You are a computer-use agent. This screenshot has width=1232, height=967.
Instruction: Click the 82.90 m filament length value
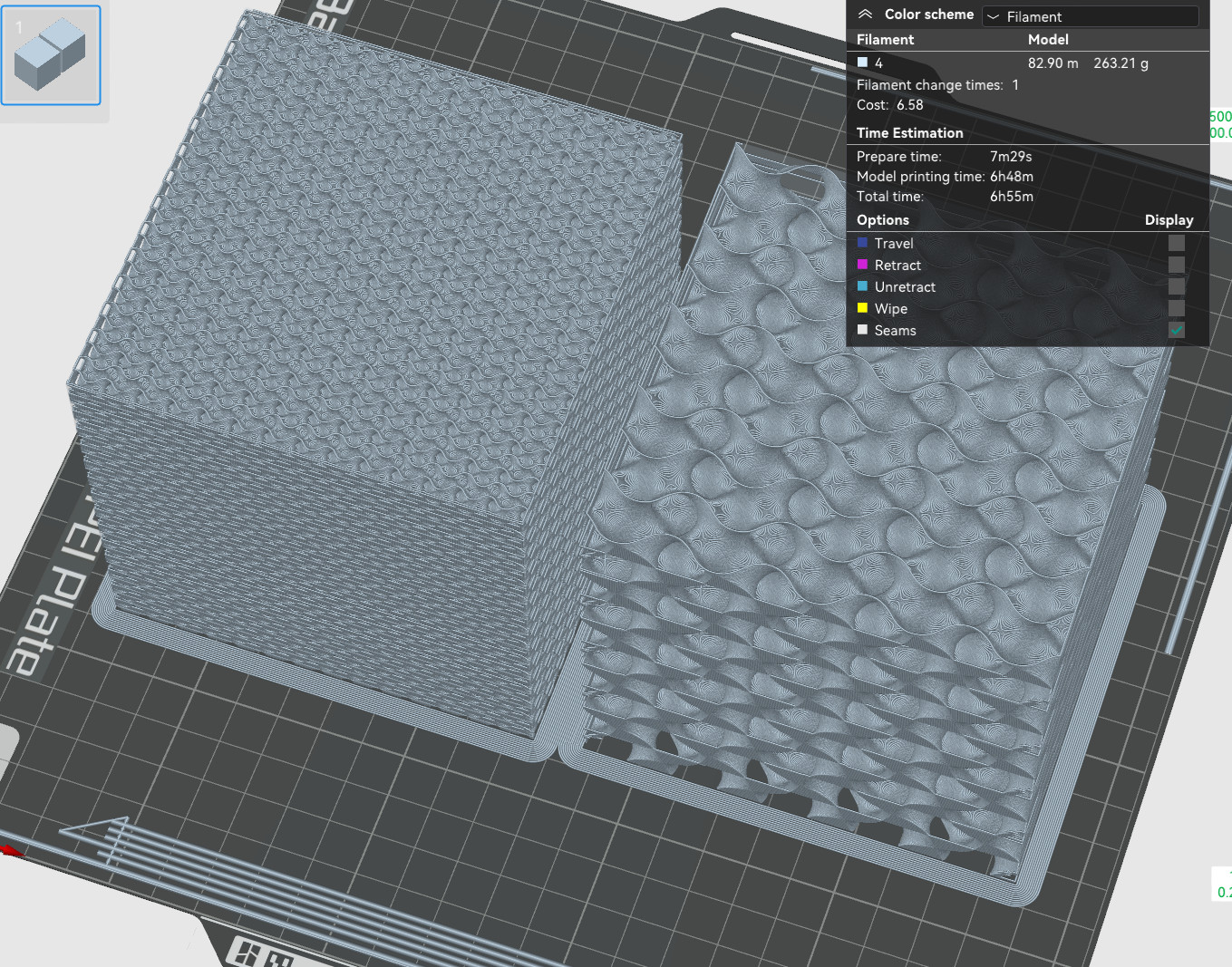pos(1053,63)
